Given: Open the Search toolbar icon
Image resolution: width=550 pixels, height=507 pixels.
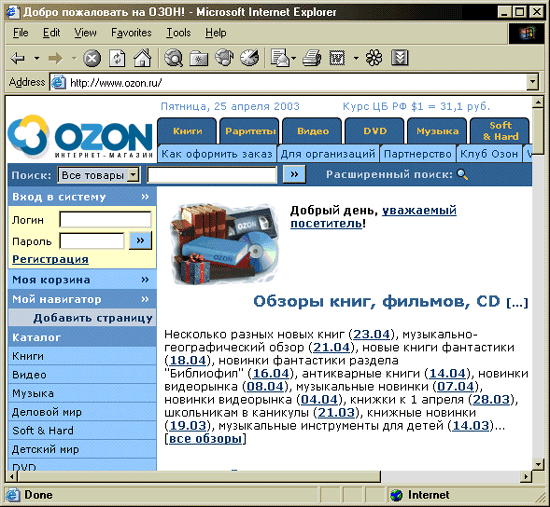Looking at the screenshot, I should pyautogui.click(x=174, y=58).
